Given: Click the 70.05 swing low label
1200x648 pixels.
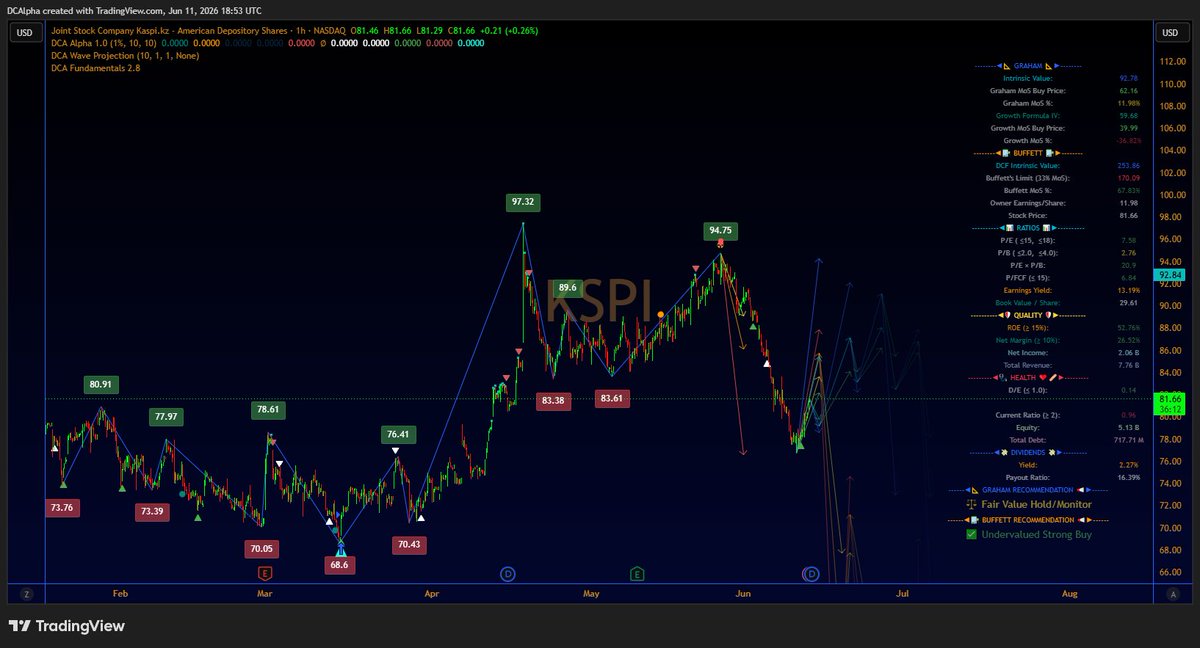Looking at the screenshot, I should tap(263, 548).
